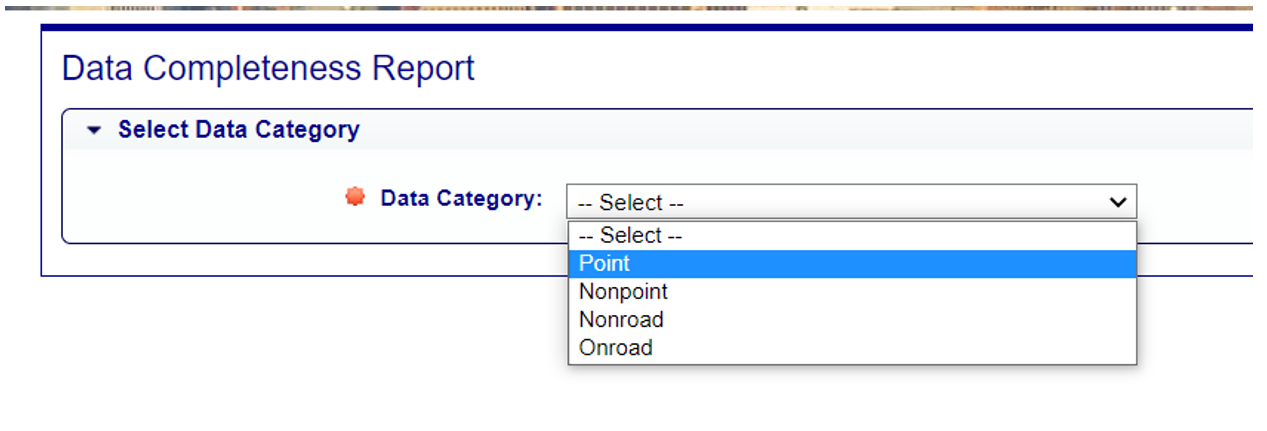1267x431 pixels.
Task: Click empty area of the panel header bar
Action: (800, 130)
